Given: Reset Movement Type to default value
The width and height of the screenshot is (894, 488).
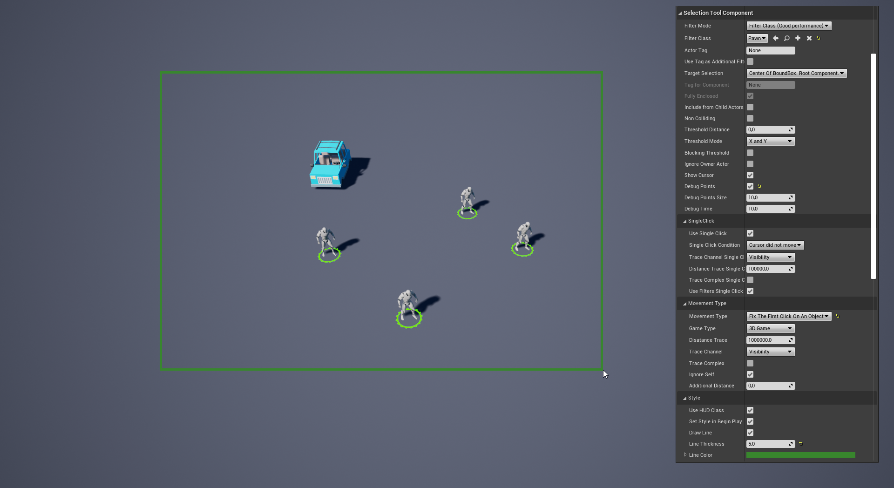Looking at the screenshot, I should 837,316.
